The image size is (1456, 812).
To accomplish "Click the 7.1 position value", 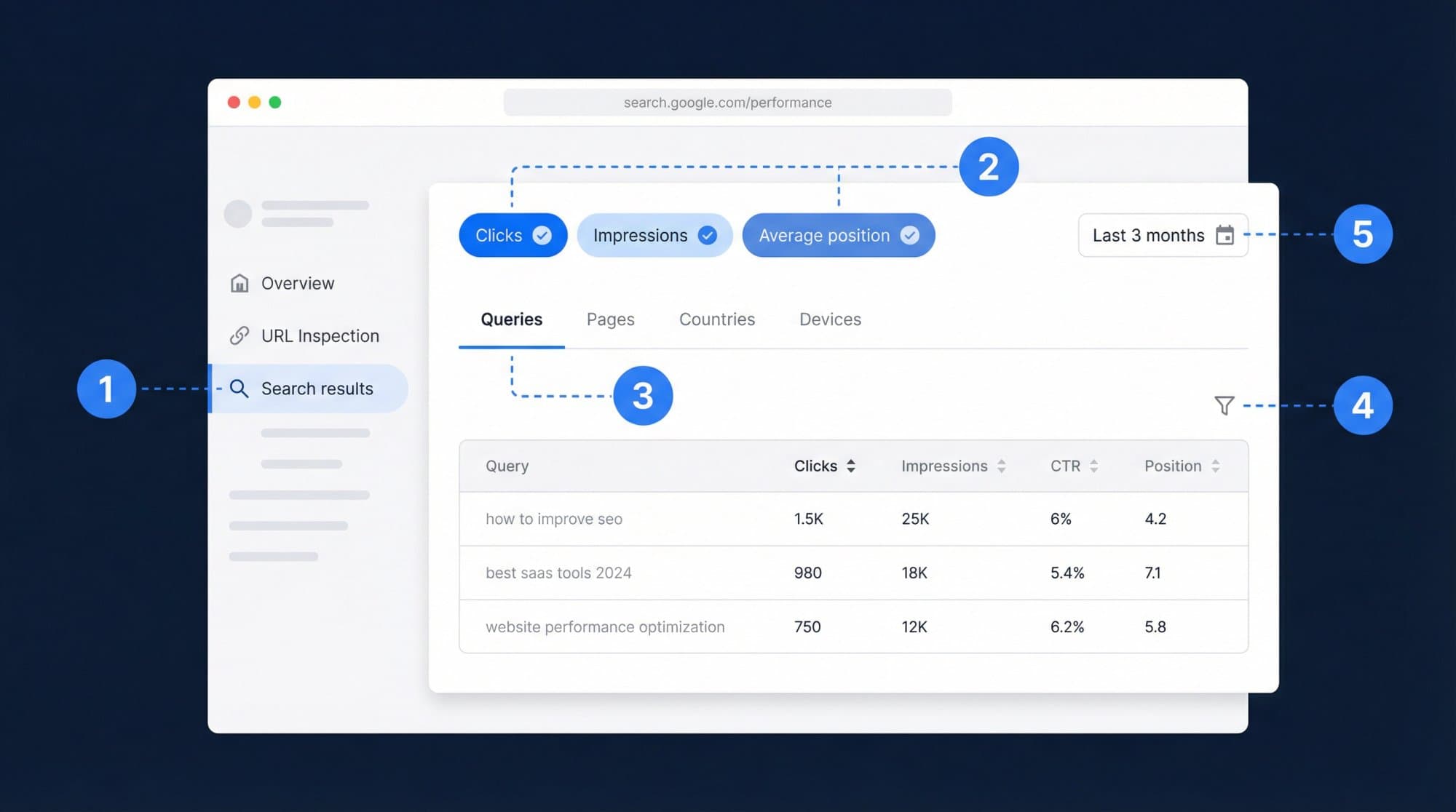I will (1152, 573).
